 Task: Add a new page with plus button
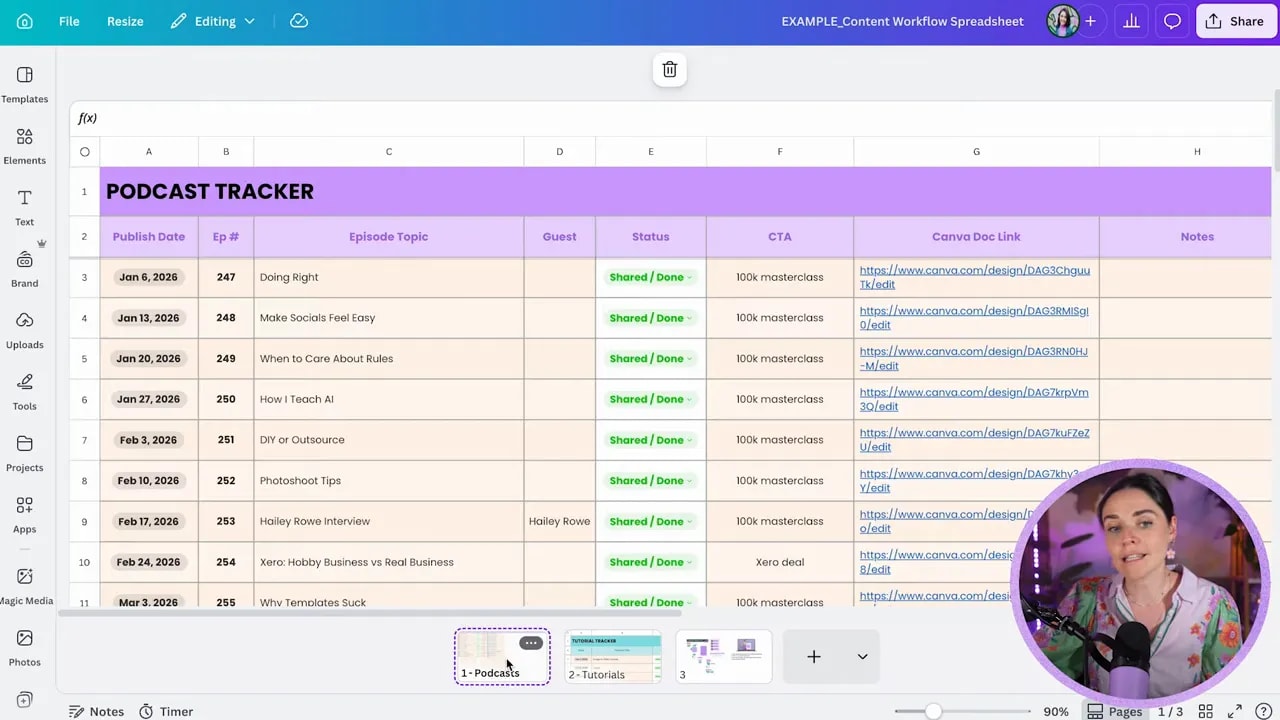pyautogui.click(x=814, y=657)
